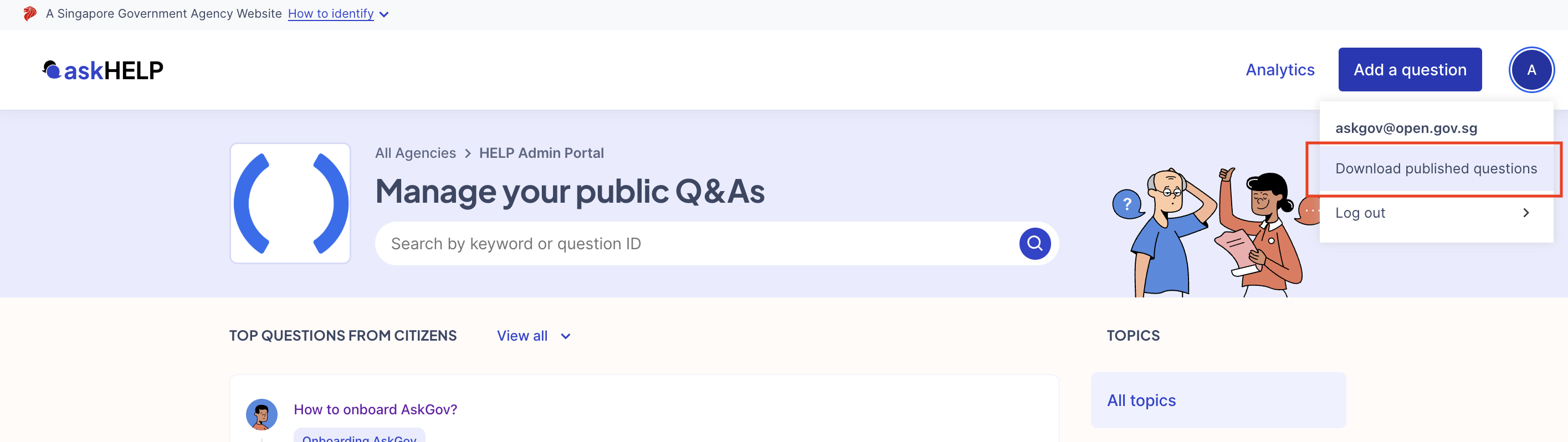Go to All Agencies breadcrumb
The height and width of the screenshot is (442, 1568).
point(415,153)
